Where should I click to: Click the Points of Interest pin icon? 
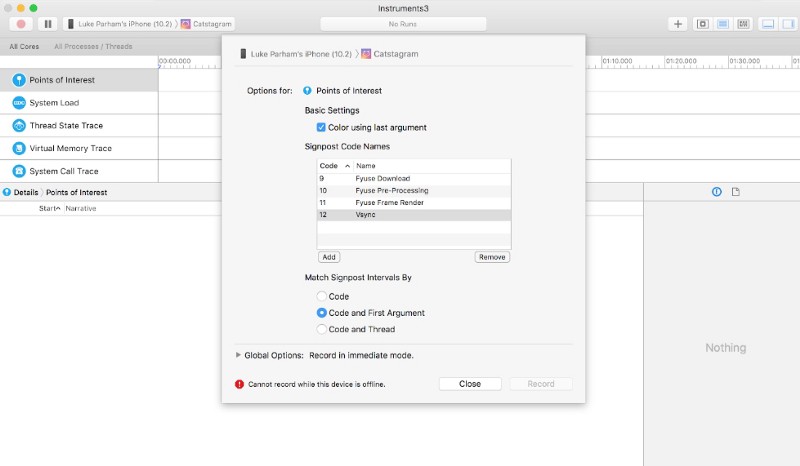tap(19, 80)
